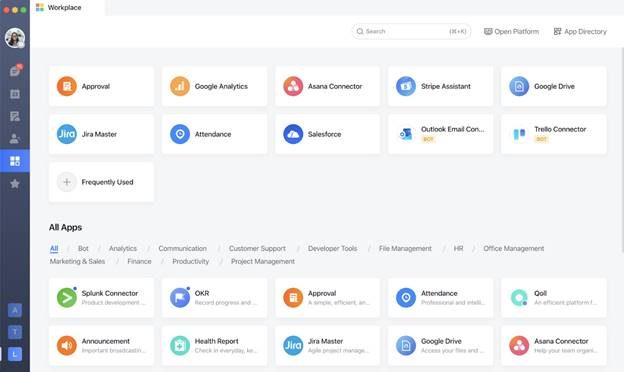Screen dimensions: 624x372
Task: Open the Favorites star icon in sidebar
Action: [x=15, y=183]
